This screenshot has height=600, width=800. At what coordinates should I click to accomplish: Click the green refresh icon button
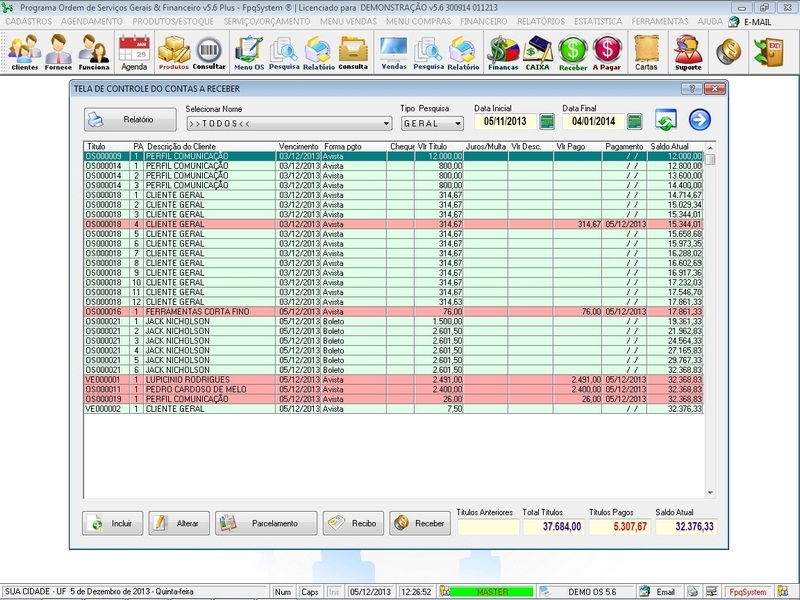coord(666,121)
